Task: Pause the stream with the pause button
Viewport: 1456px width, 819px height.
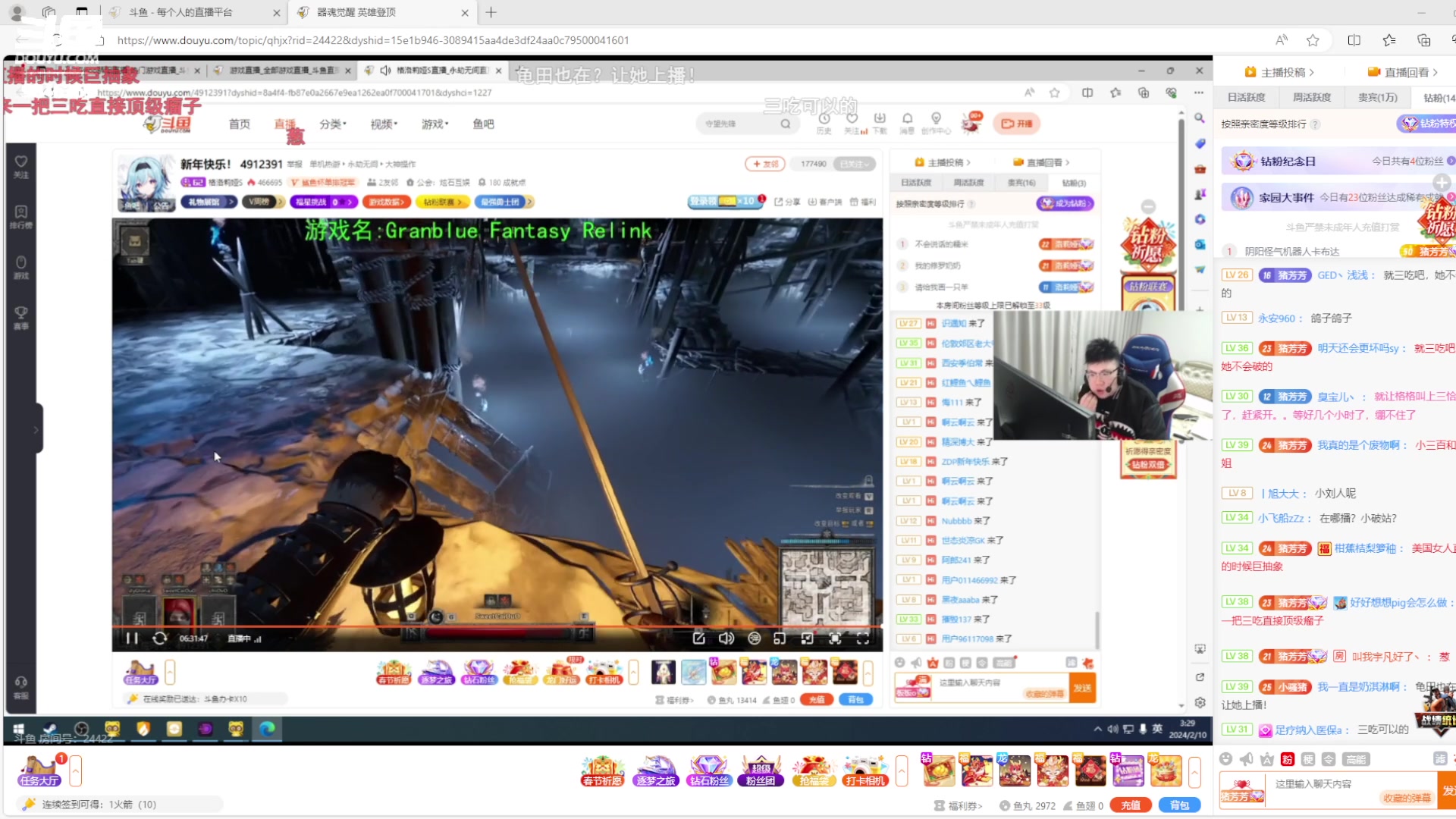Action: [132, 639]
